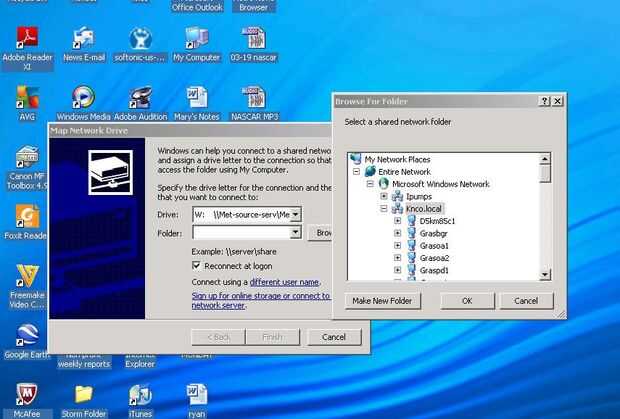Click the folder tree scrollbar down arrow
The height and width of the screenshot is (419, 620).
pyautogui.click(x=545, y=274)
